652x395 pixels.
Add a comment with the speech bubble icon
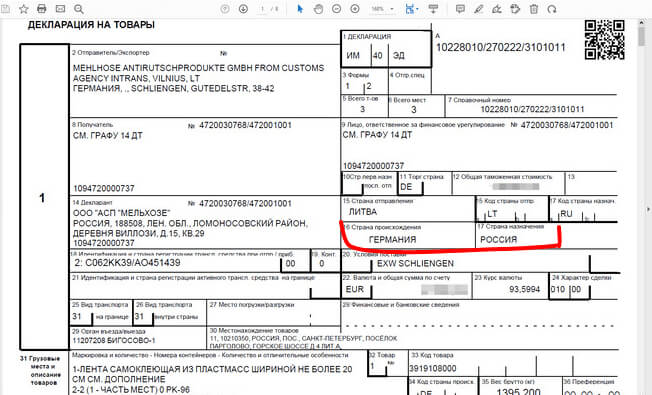point(460,9)
